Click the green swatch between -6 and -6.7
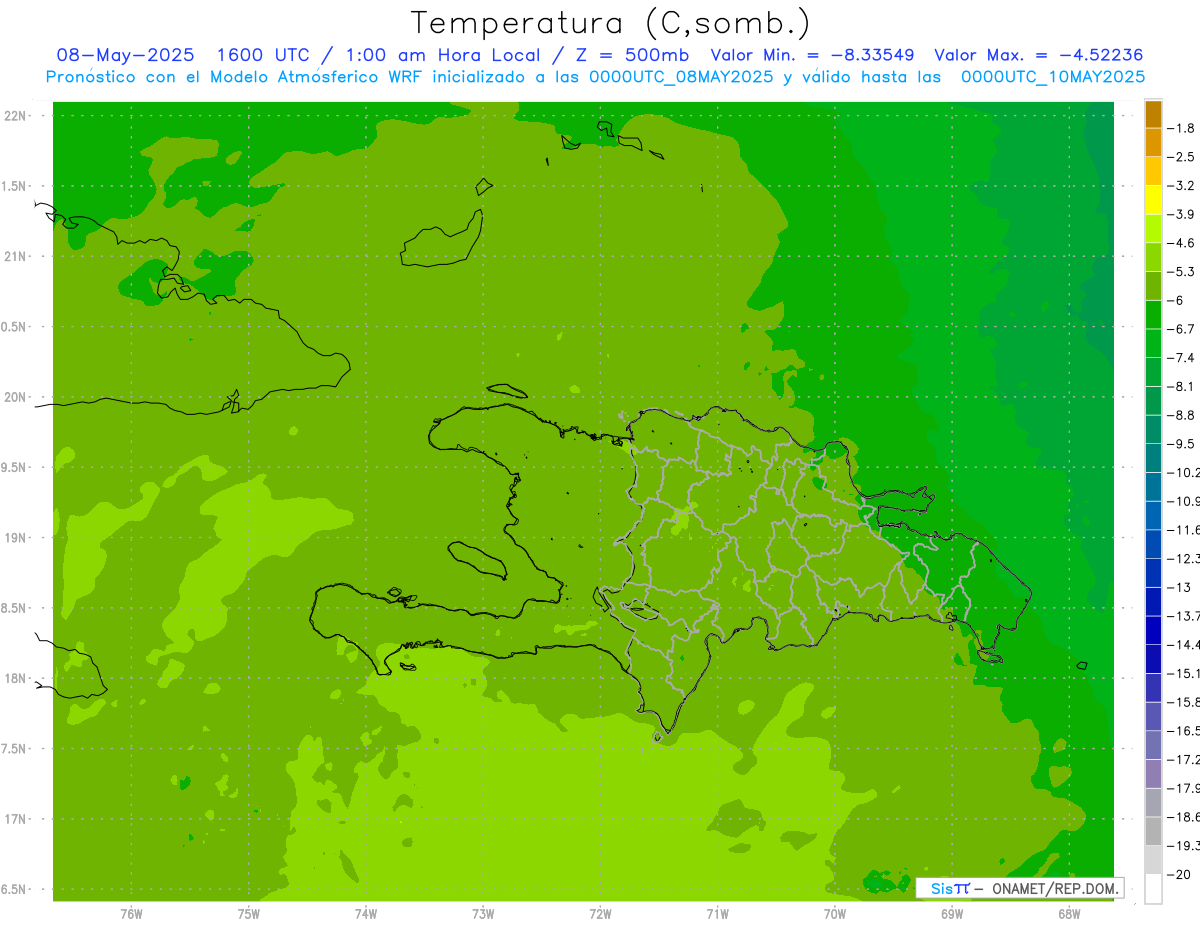 click(1154, 314)
